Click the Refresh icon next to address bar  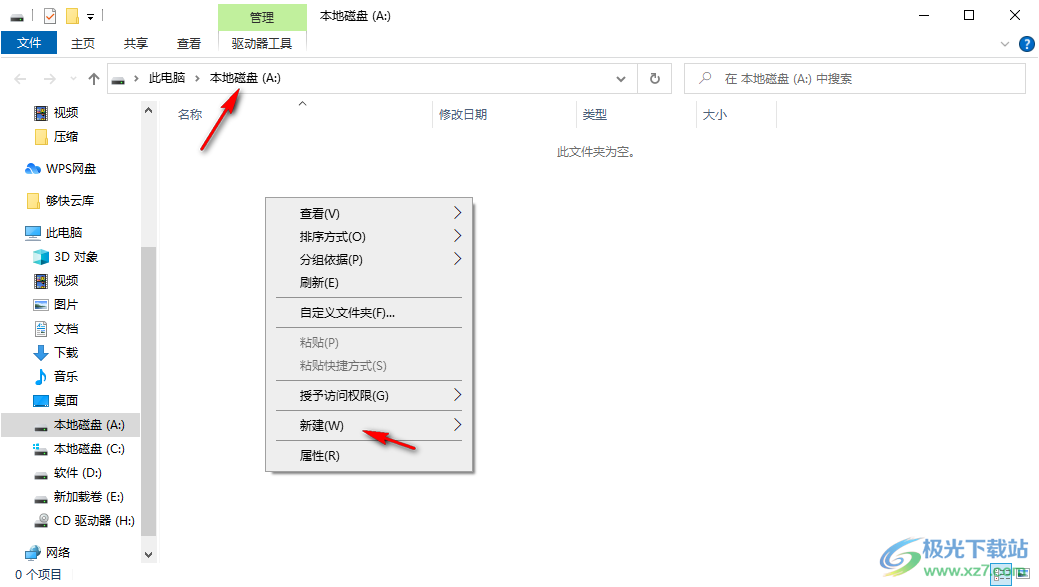655,78
